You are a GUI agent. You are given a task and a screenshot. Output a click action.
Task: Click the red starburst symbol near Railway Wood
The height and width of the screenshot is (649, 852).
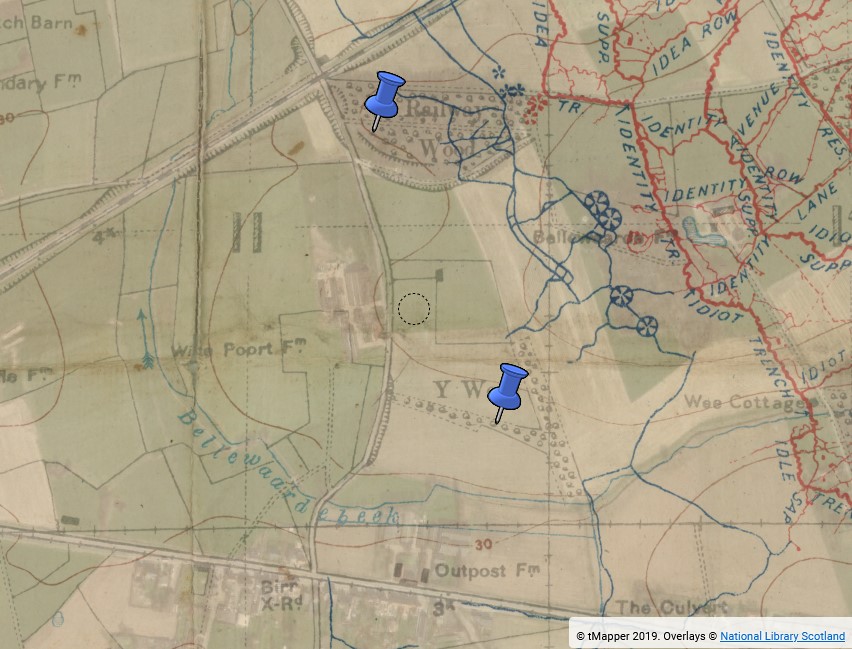click(x=537, y=103)
